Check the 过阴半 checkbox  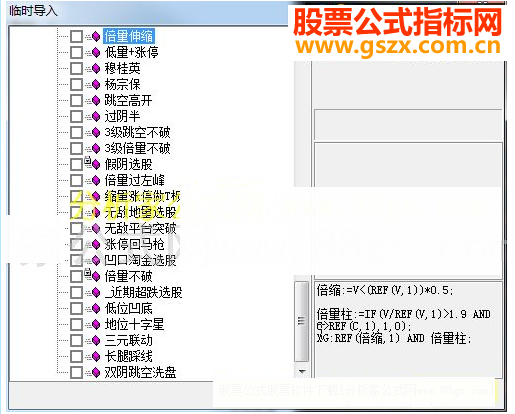[x=76, y=116]
